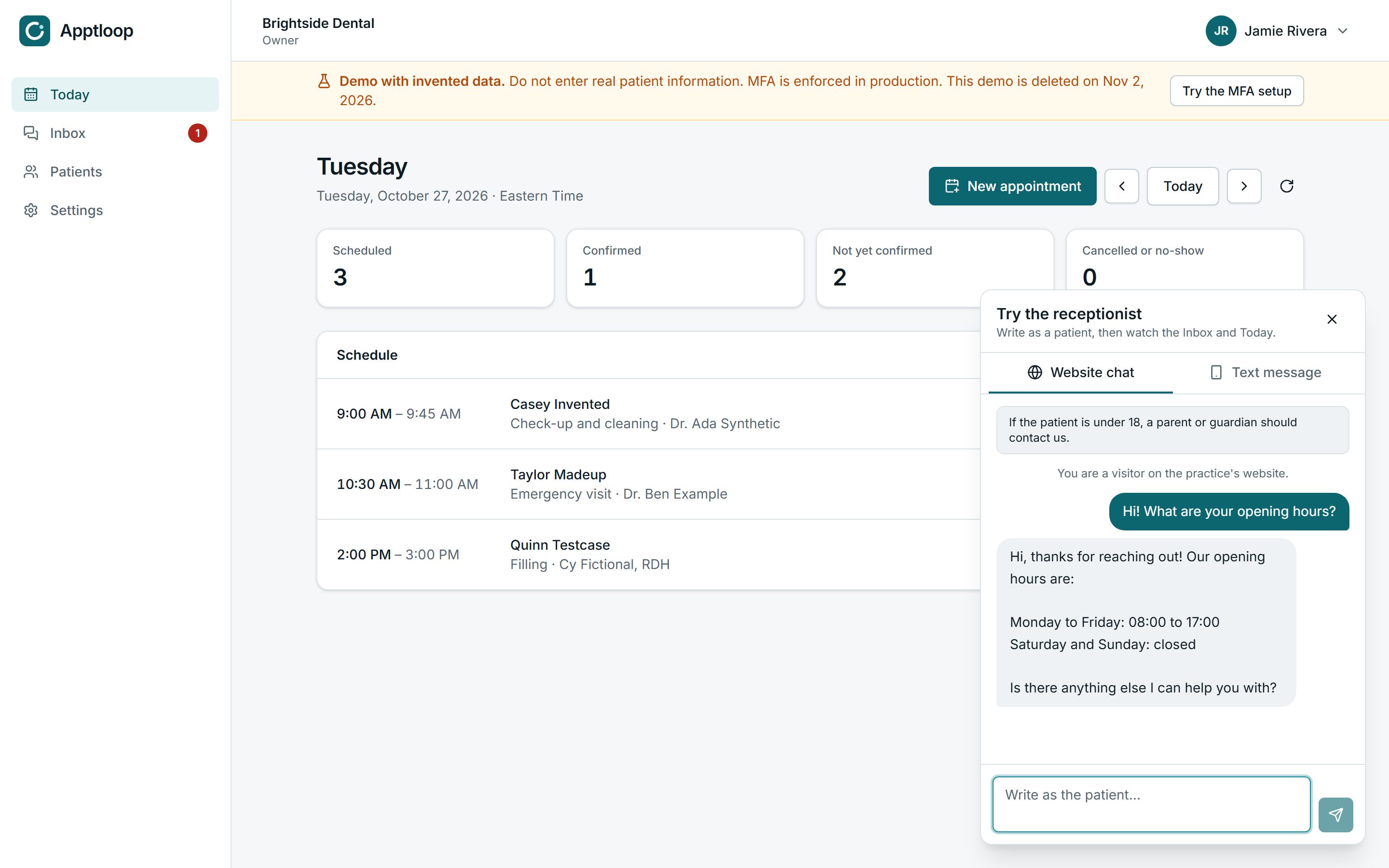Click the JR avatar circle

(1221, 31)
